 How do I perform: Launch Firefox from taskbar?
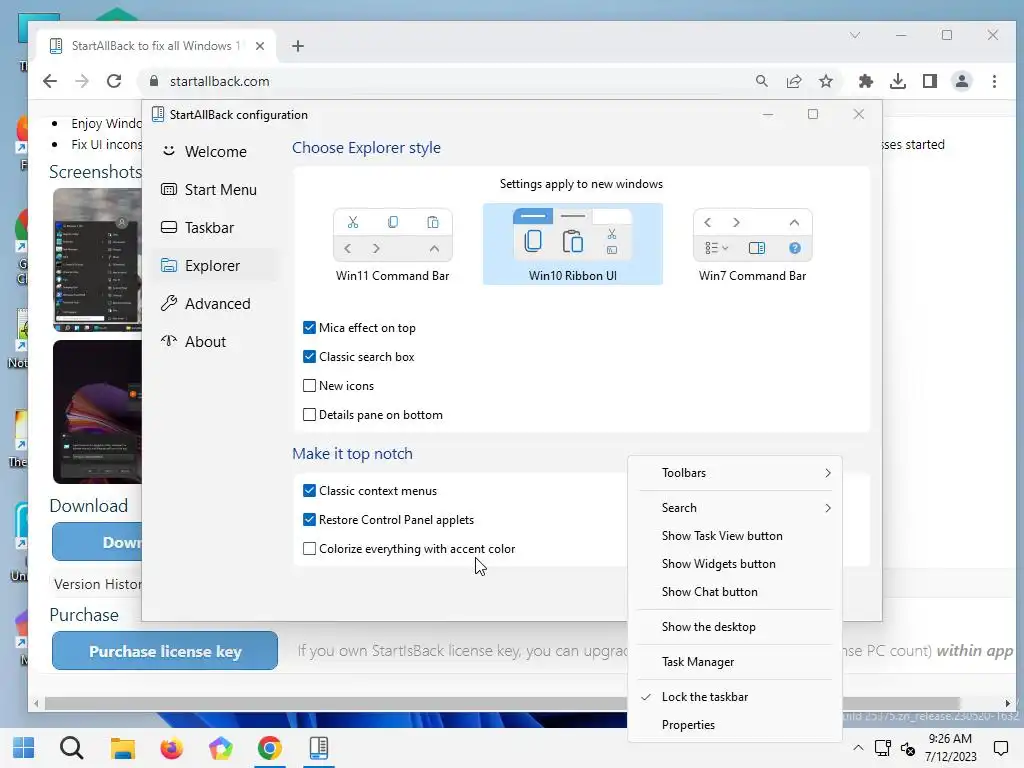172,748
